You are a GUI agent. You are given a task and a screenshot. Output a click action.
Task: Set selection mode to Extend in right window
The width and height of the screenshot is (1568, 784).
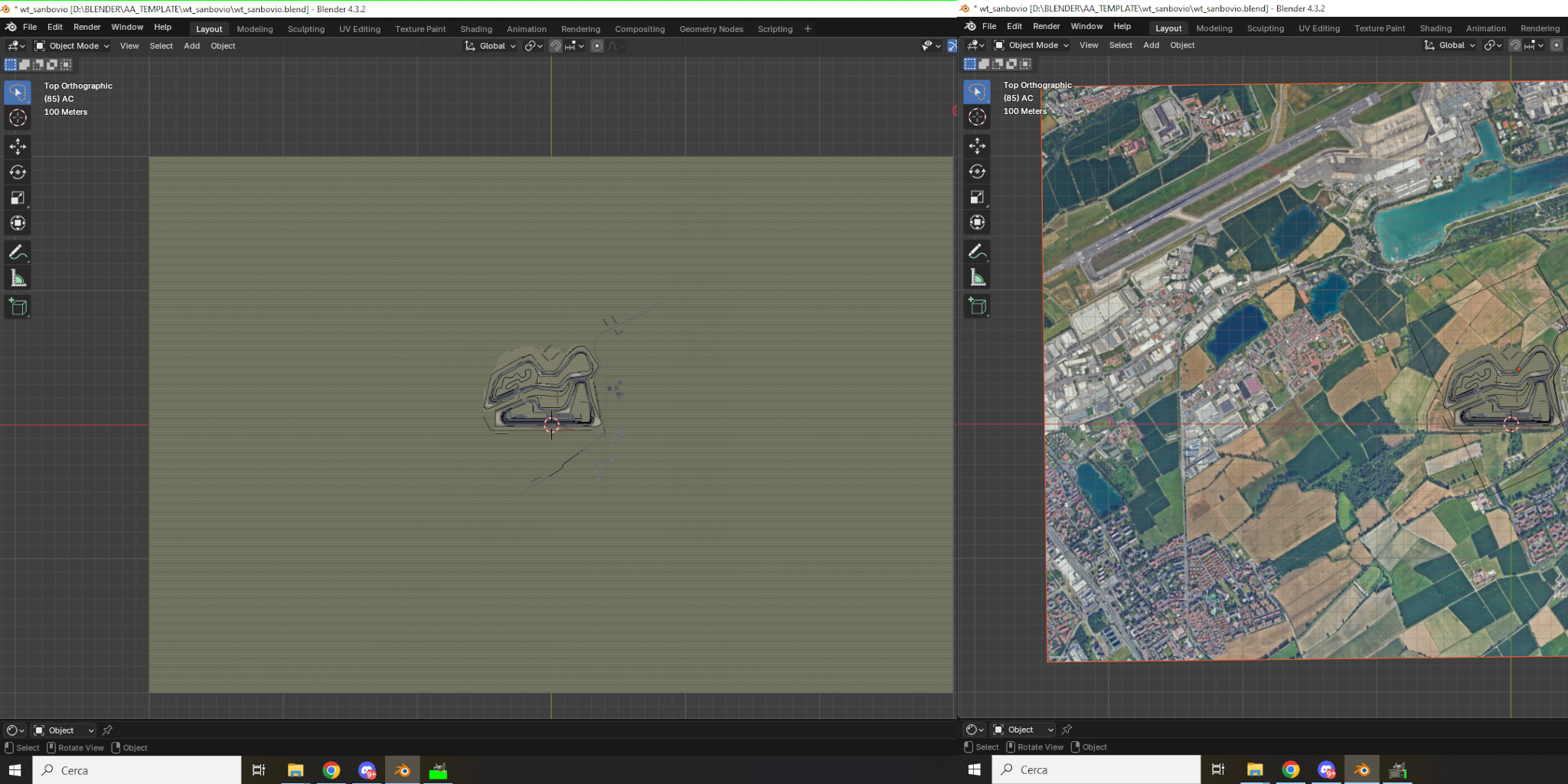[x=984, y=64]
